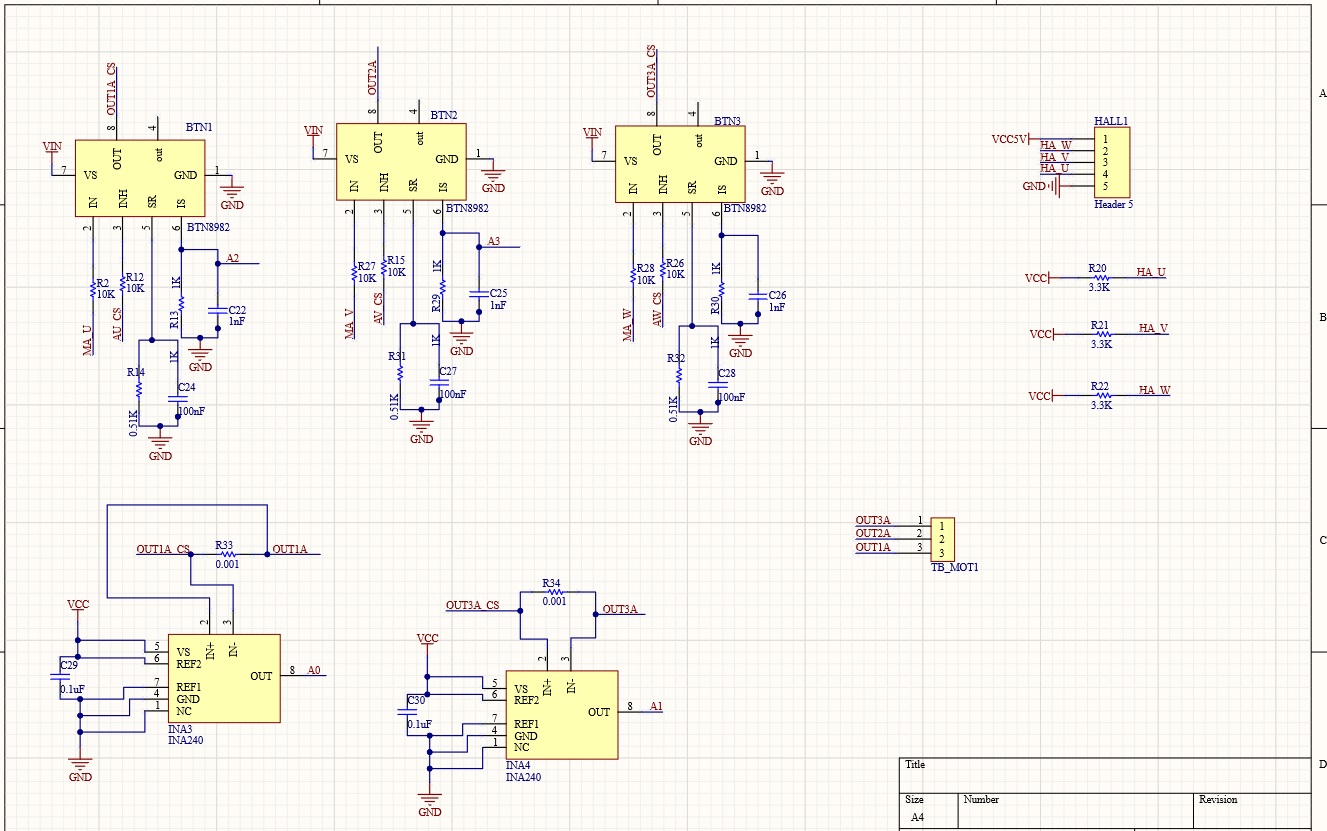Click the A0 output net label
1327x831 pixels.
pos(314,671)
